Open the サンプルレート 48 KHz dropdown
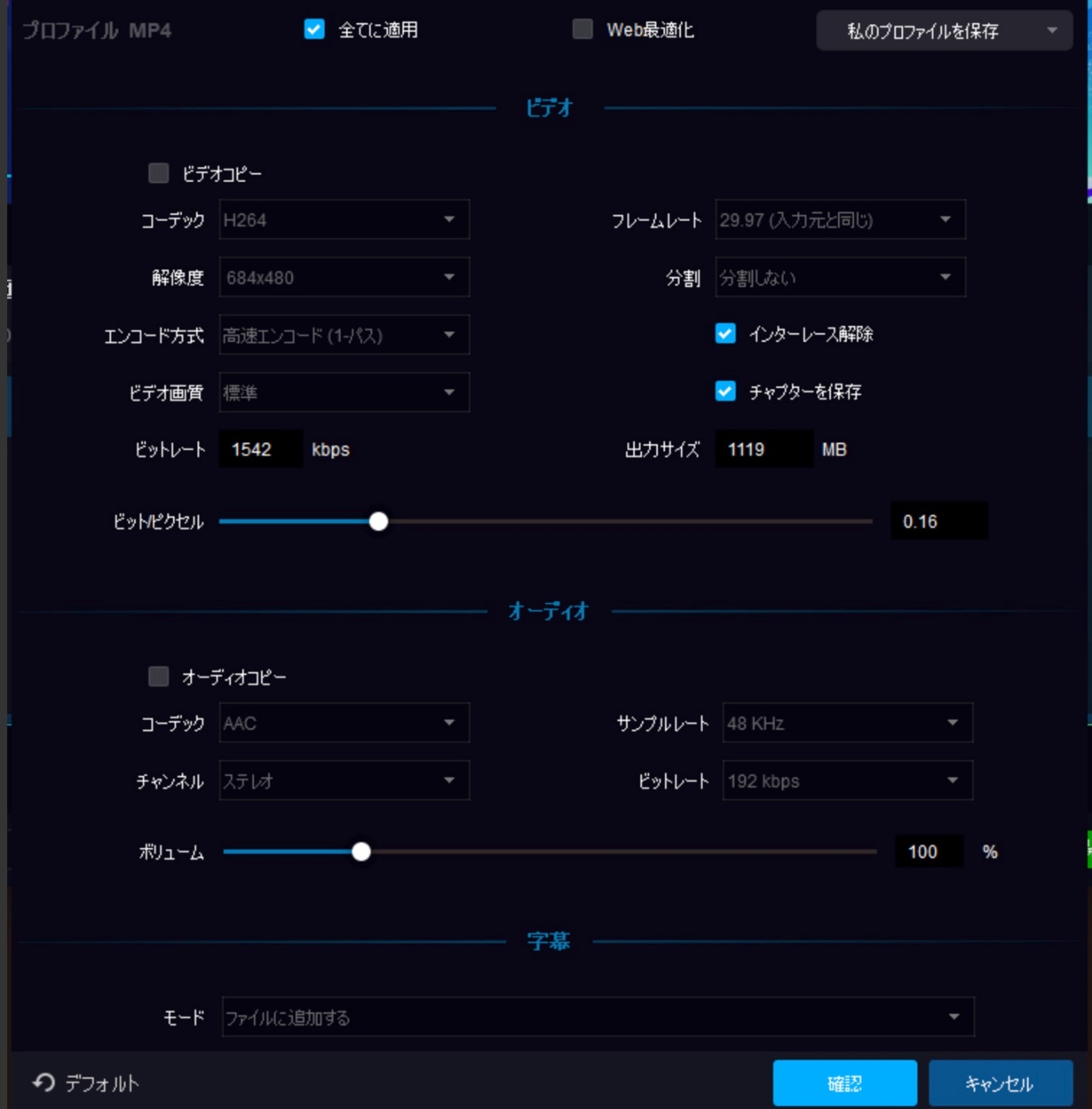This screenshot has height=1109, width=1092. 848,723
